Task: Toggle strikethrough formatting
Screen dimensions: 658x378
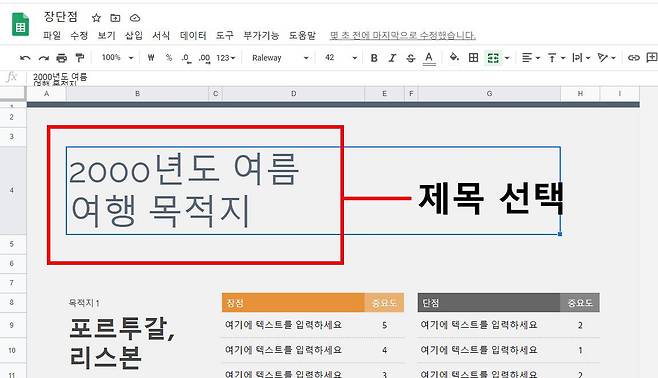Action: coord(410,58)
